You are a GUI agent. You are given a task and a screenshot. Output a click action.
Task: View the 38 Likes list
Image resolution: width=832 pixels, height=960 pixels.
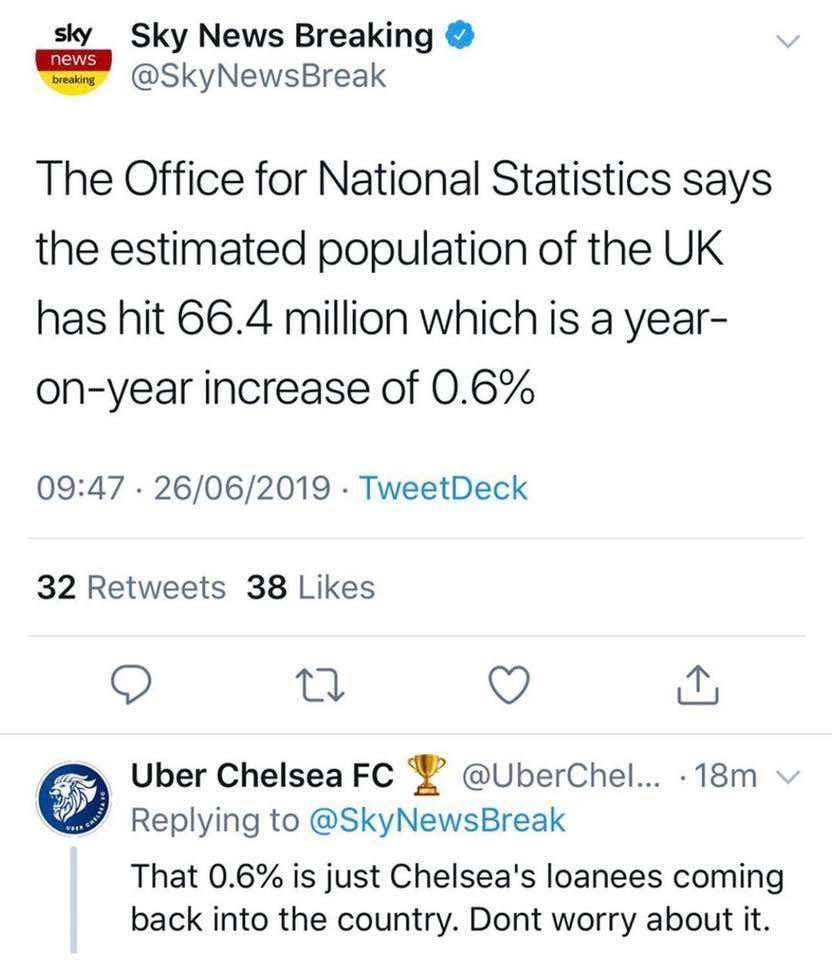(x=310, y=587)
